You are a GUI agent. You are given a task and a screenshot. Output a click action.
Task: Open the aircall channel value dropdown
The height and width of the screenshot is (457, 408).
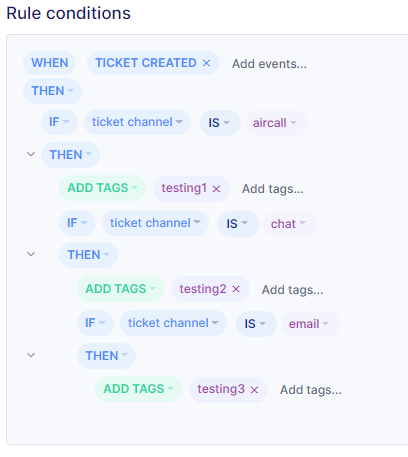(x=276, y=123)
